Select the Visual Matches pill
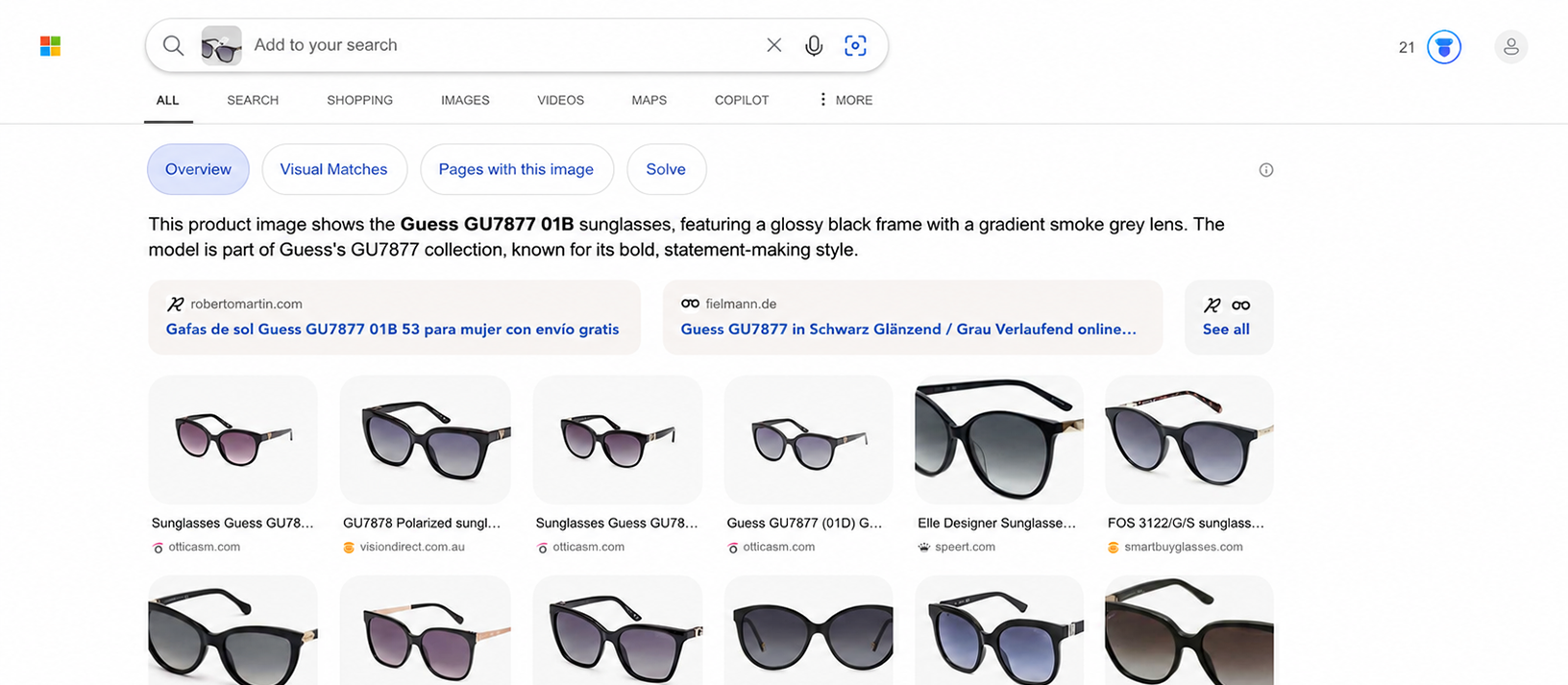This screenshot has height=685, width=1568. [333, 169]
